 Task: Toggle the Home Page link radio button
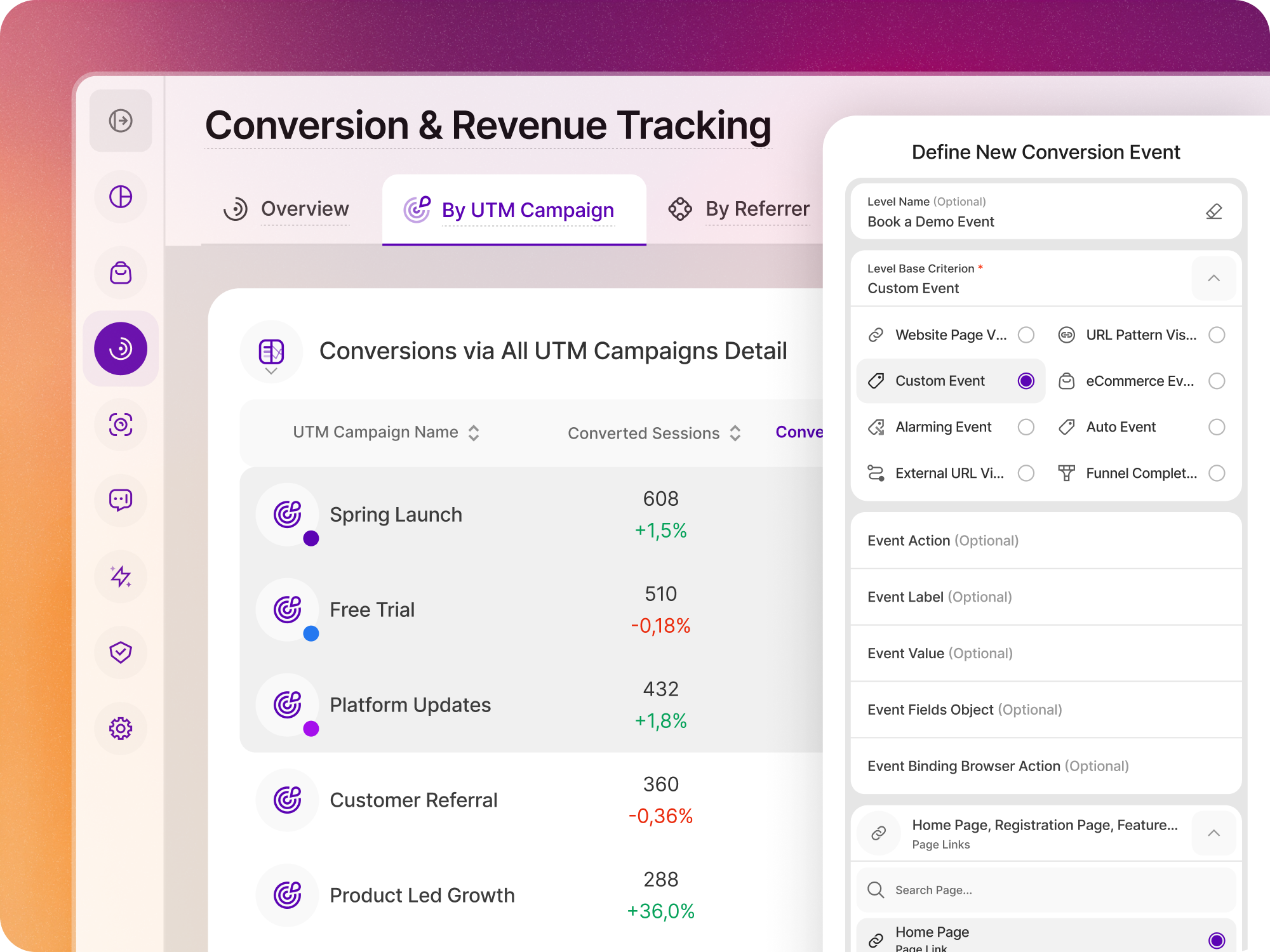point(1217,940)
